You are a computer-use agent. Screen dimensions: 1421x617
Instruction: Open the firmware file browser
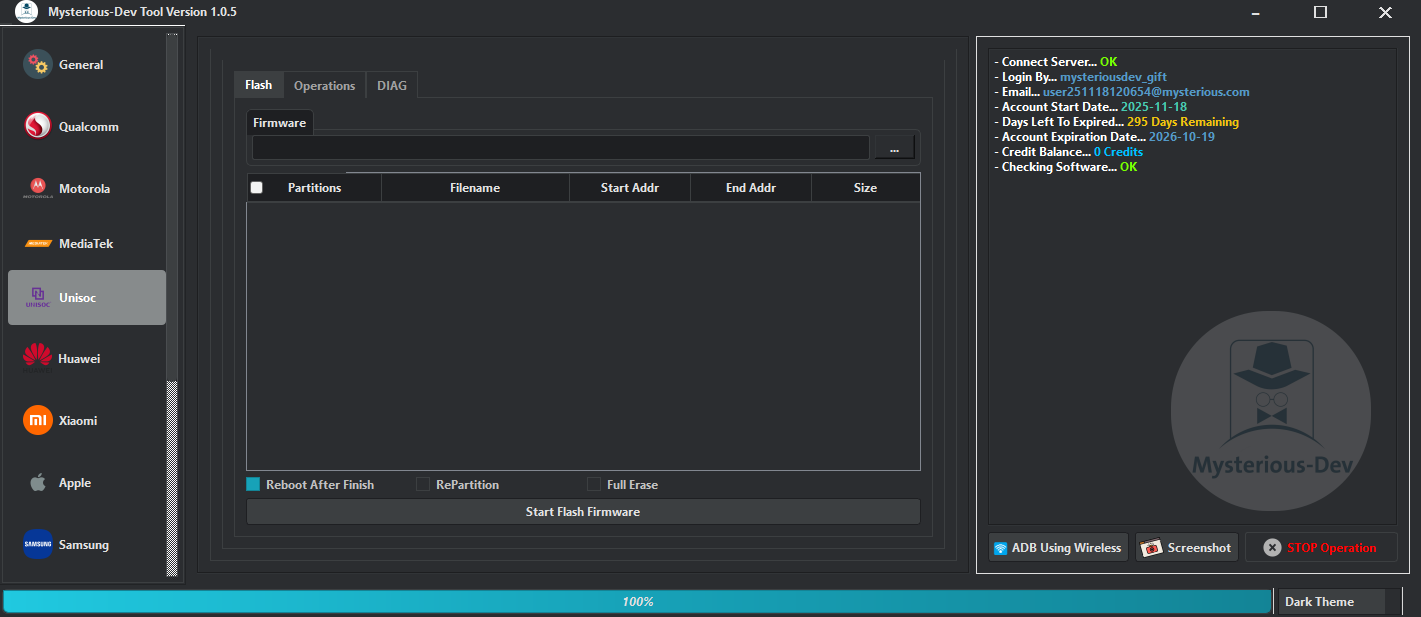[x=893, y=146]
